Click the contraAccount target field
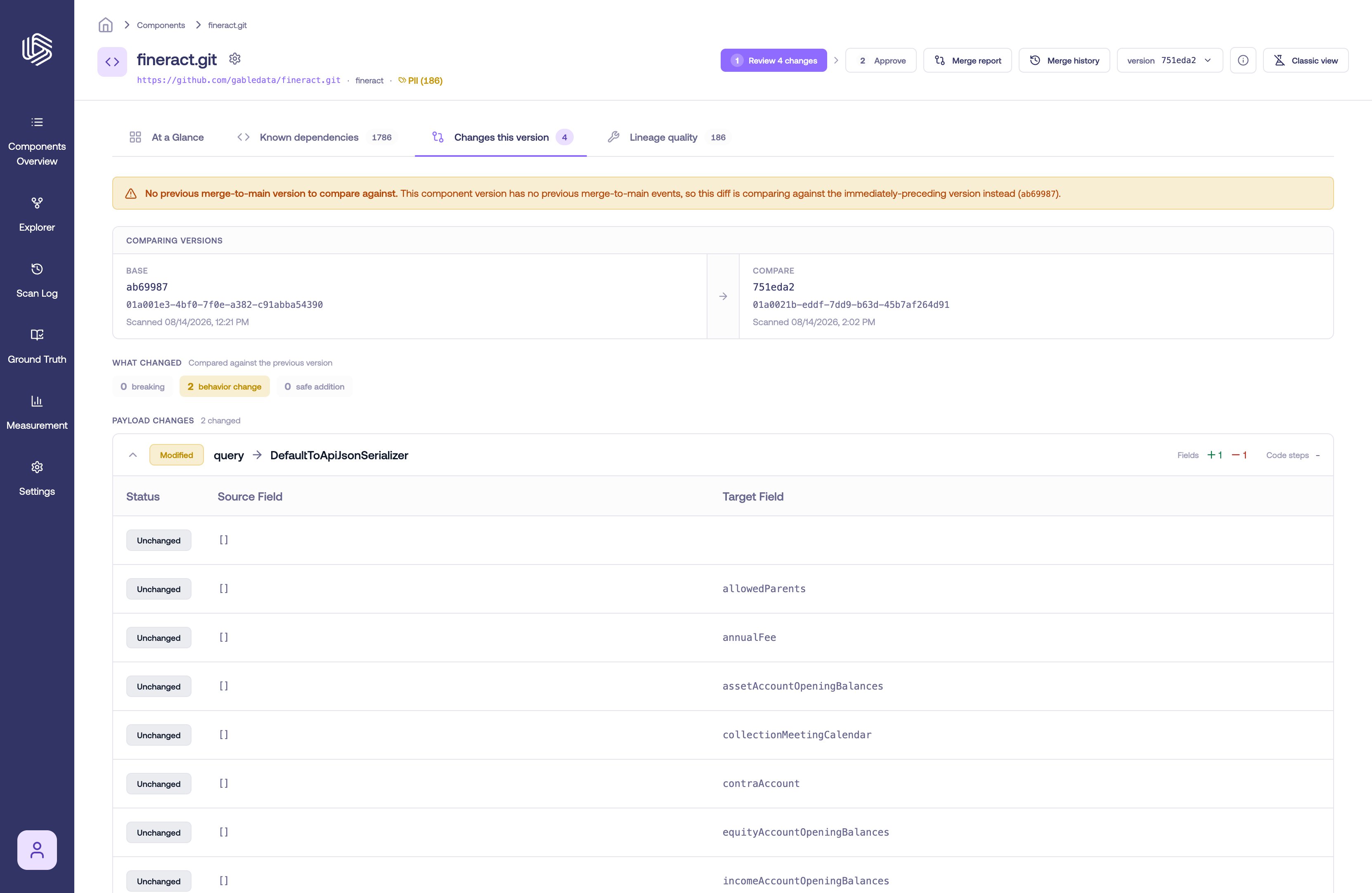This screenshot has width=1372, height=893. pyautogui.click(x=761, y=784)
